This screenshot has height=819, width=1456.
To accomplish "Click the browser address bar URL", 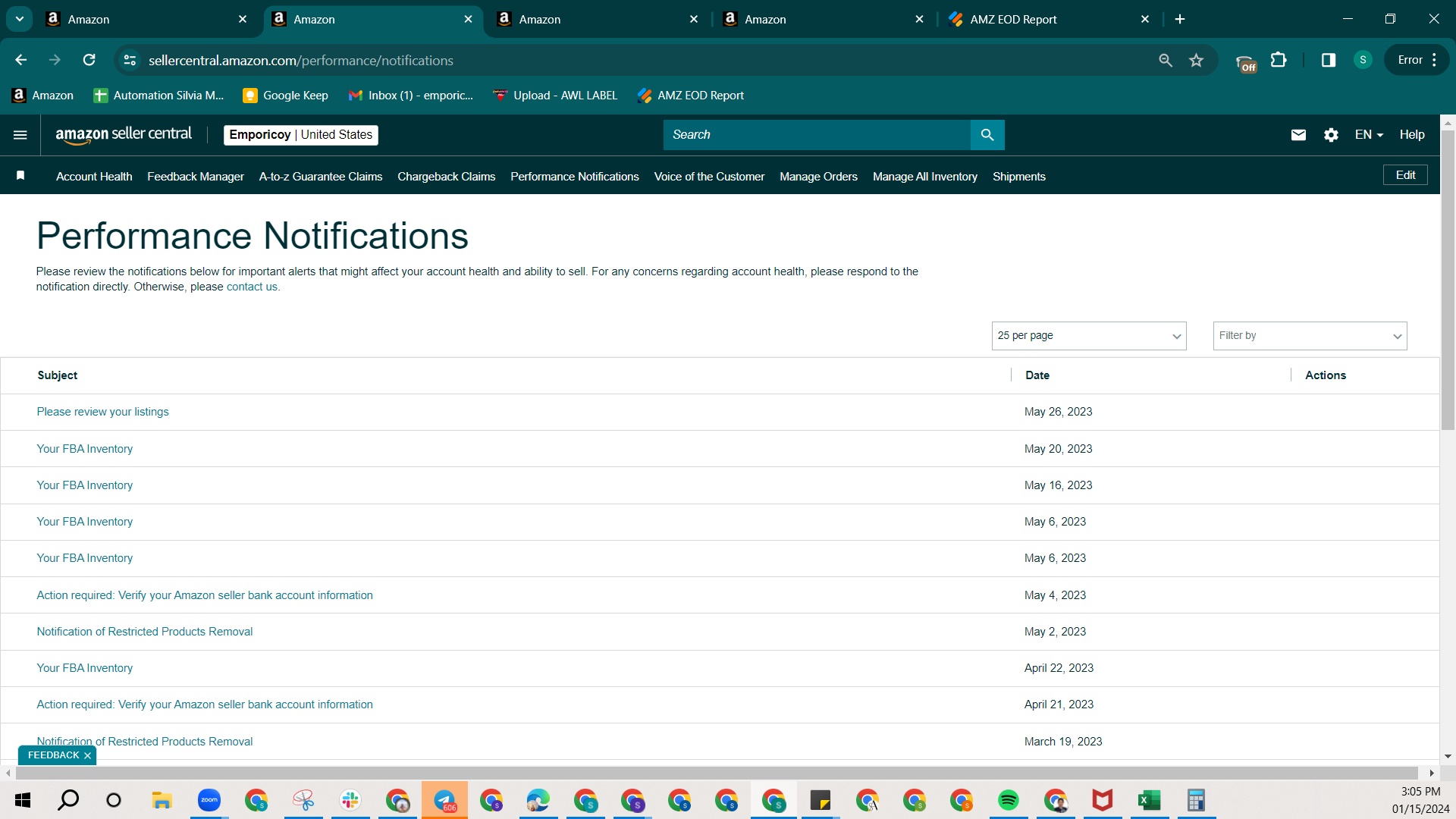I will pyautogui.click(x=301, y=60).
